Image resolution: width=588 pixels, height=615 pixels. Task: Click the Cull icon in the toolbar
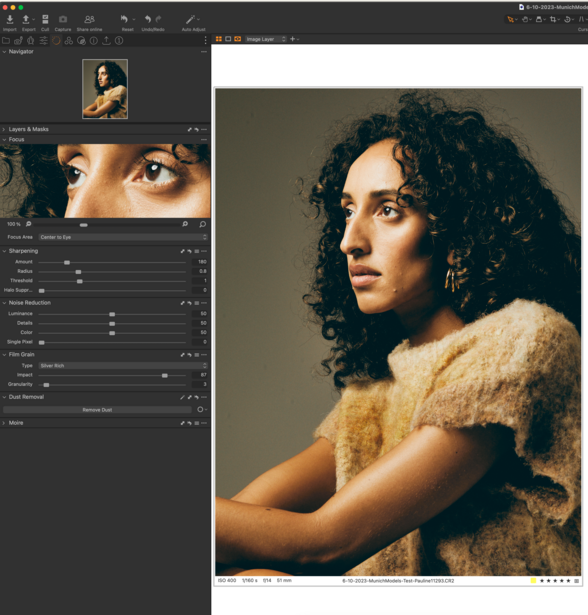pos(45,19)
